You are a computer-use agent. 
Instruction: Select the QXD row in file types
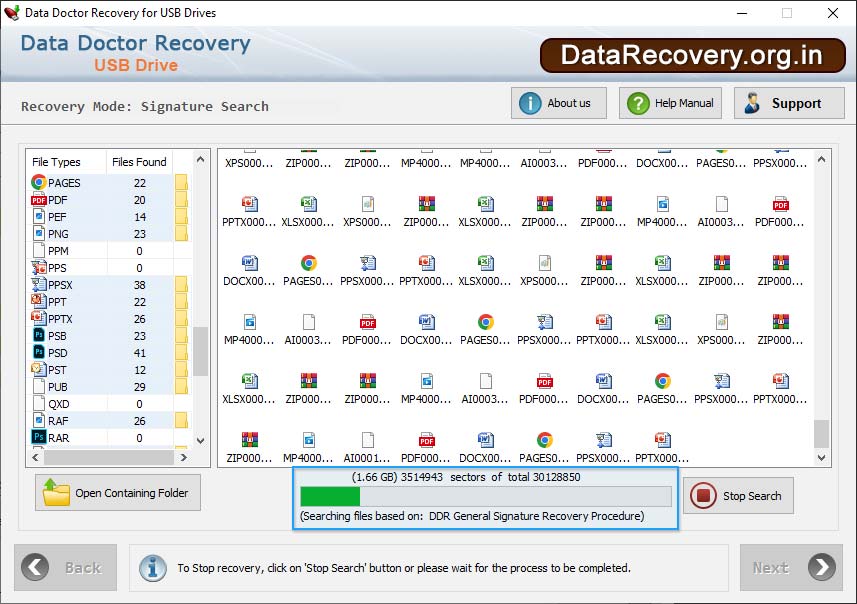(109, 404)
